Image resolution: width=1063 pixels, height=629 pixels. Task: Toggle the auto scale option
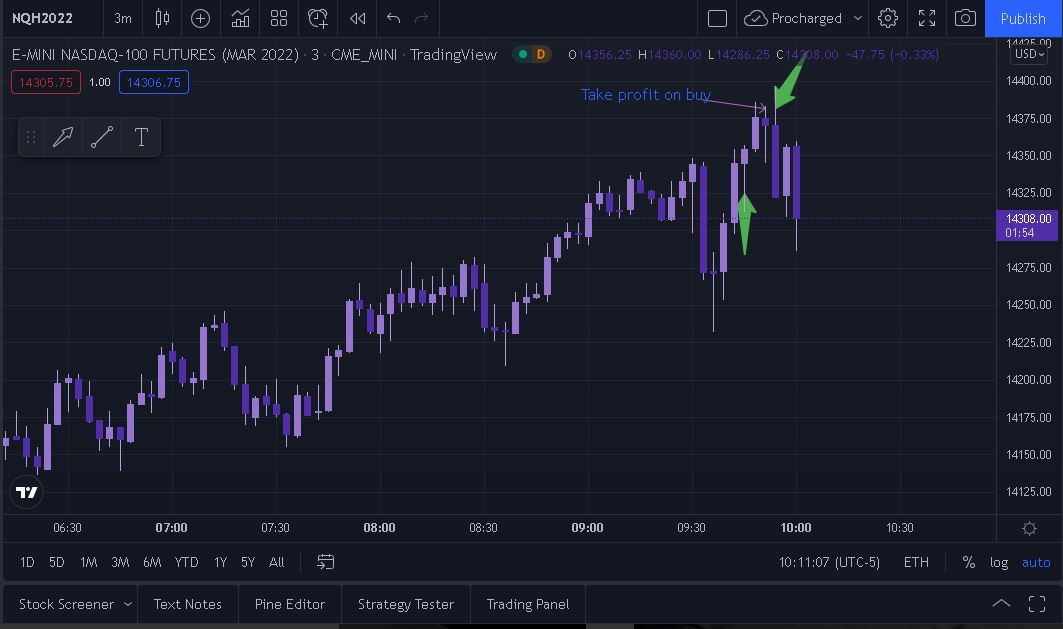click(1036, 562)
